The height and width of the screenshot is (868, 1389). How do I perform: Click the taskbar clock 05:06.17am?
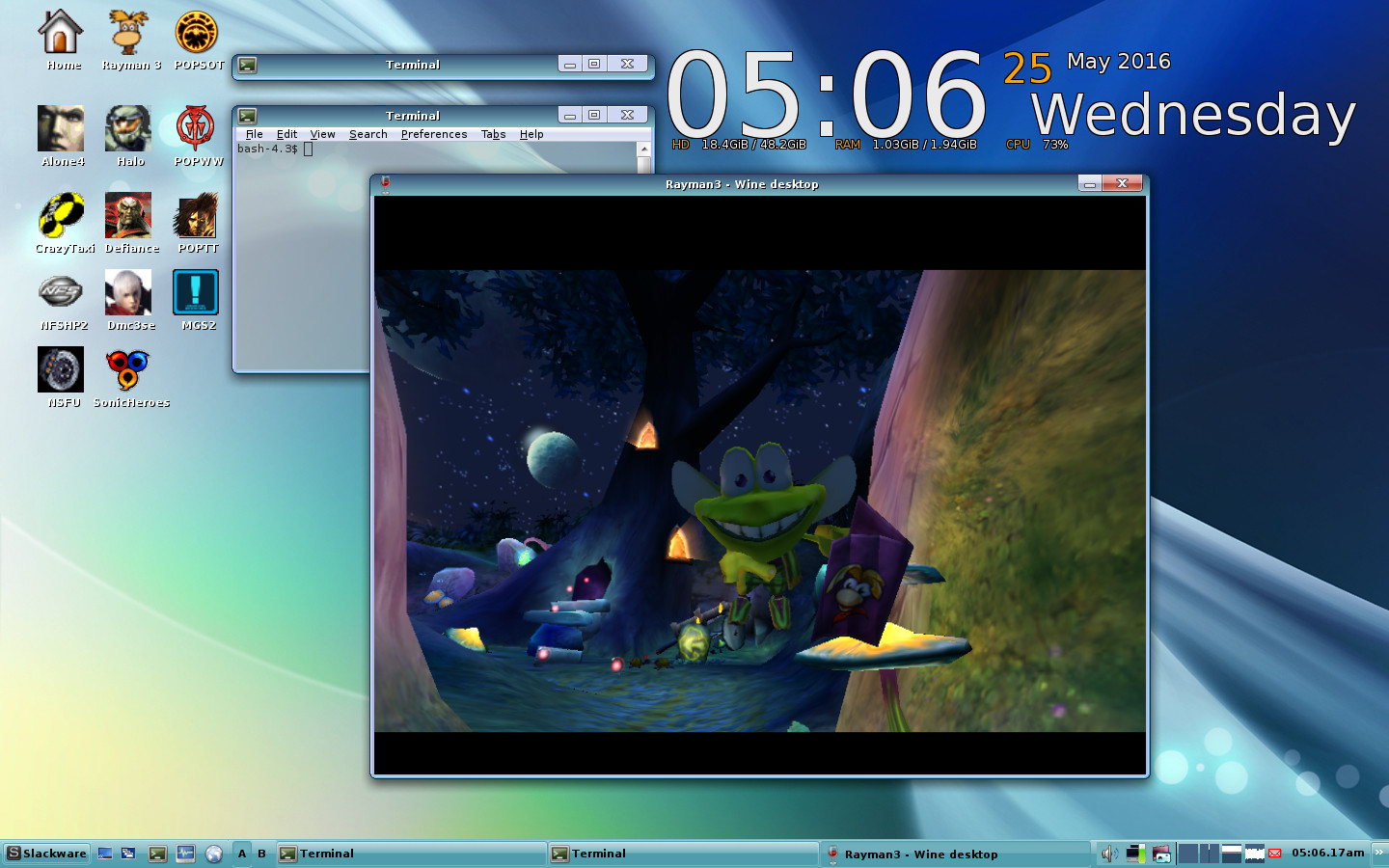[x=1327, y=853]
